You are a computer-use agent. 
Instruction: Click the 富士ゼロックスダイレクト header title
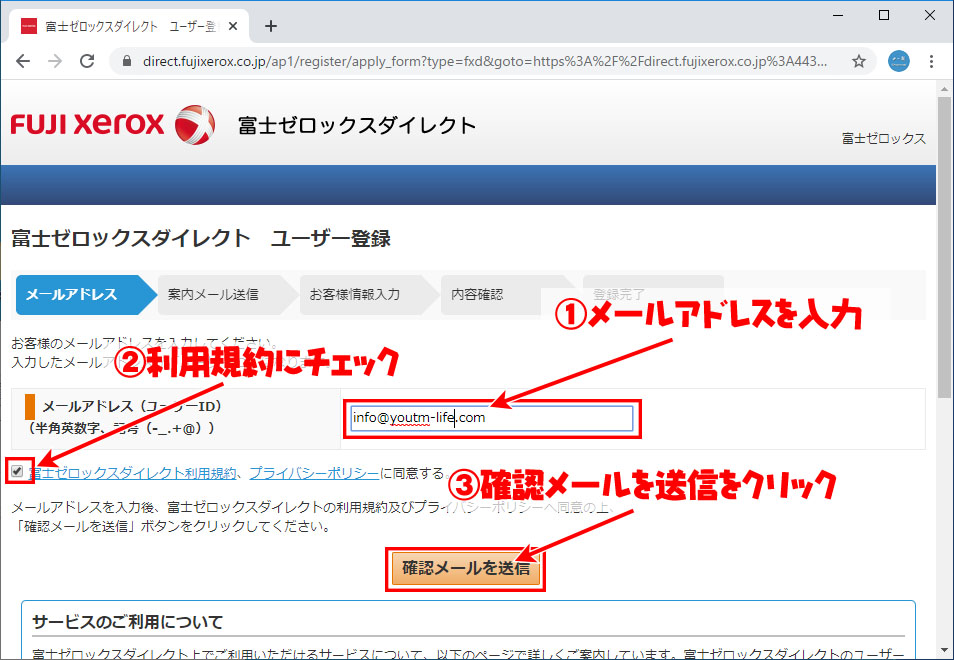click(x=357, y=125)
